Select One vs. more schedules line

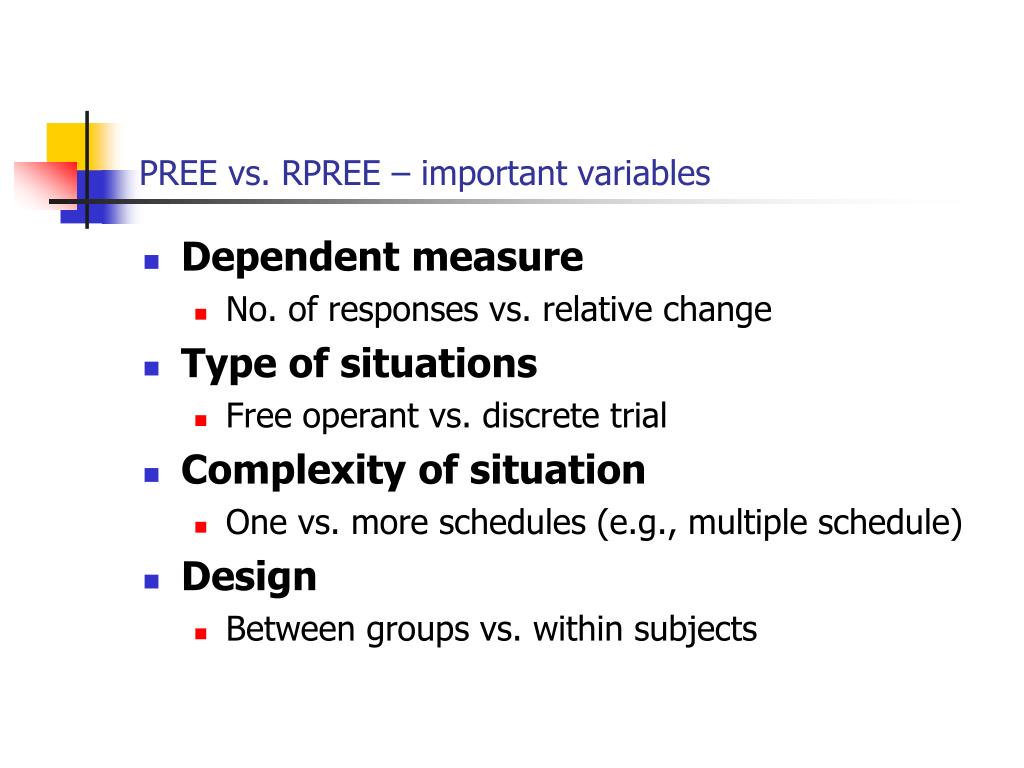click(594, 523)
